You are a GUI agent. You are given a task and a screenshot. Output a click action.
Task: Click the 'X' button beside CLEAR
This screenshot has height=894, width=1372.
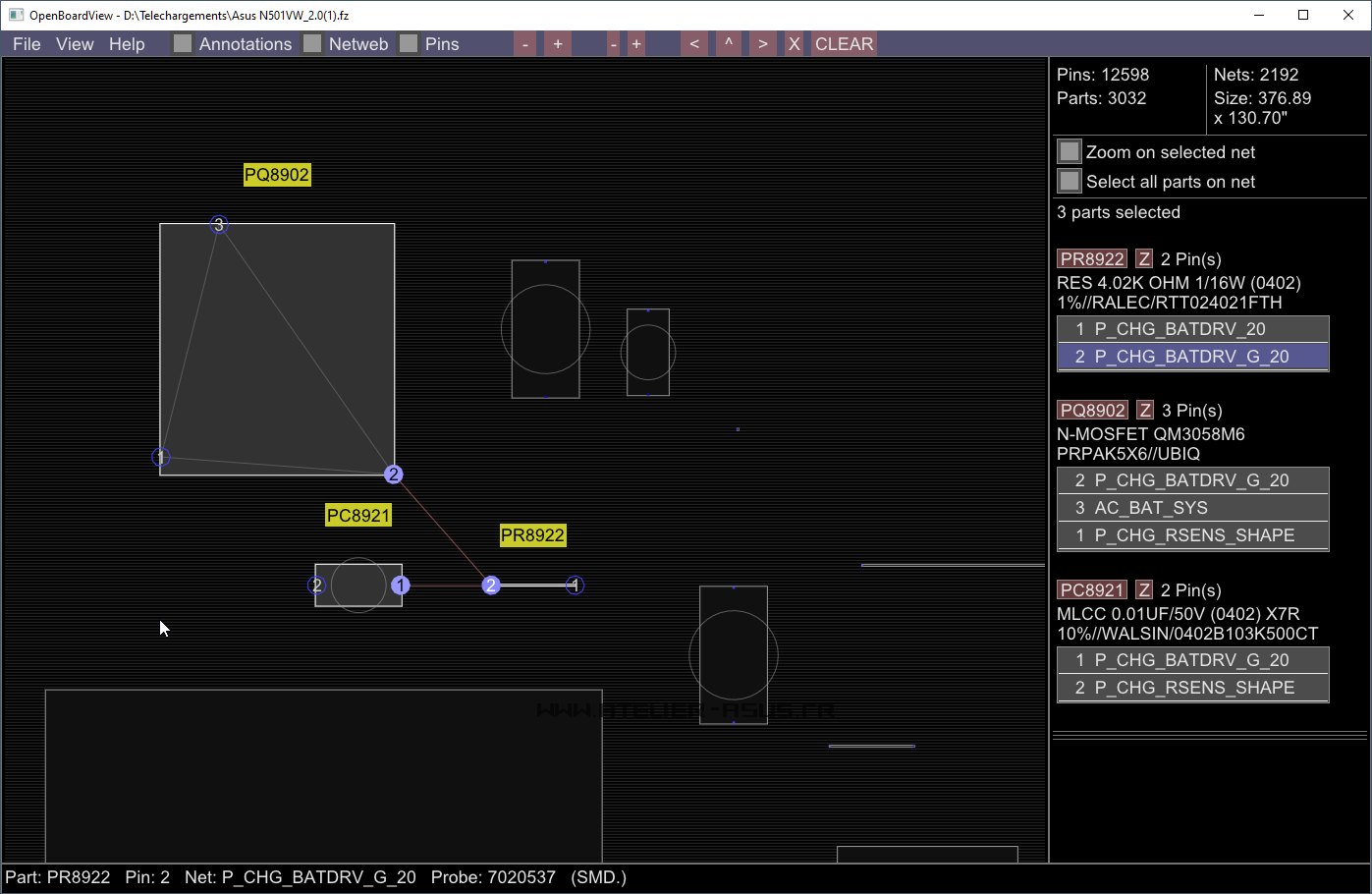pyautogui.click(x=795, y=44)
